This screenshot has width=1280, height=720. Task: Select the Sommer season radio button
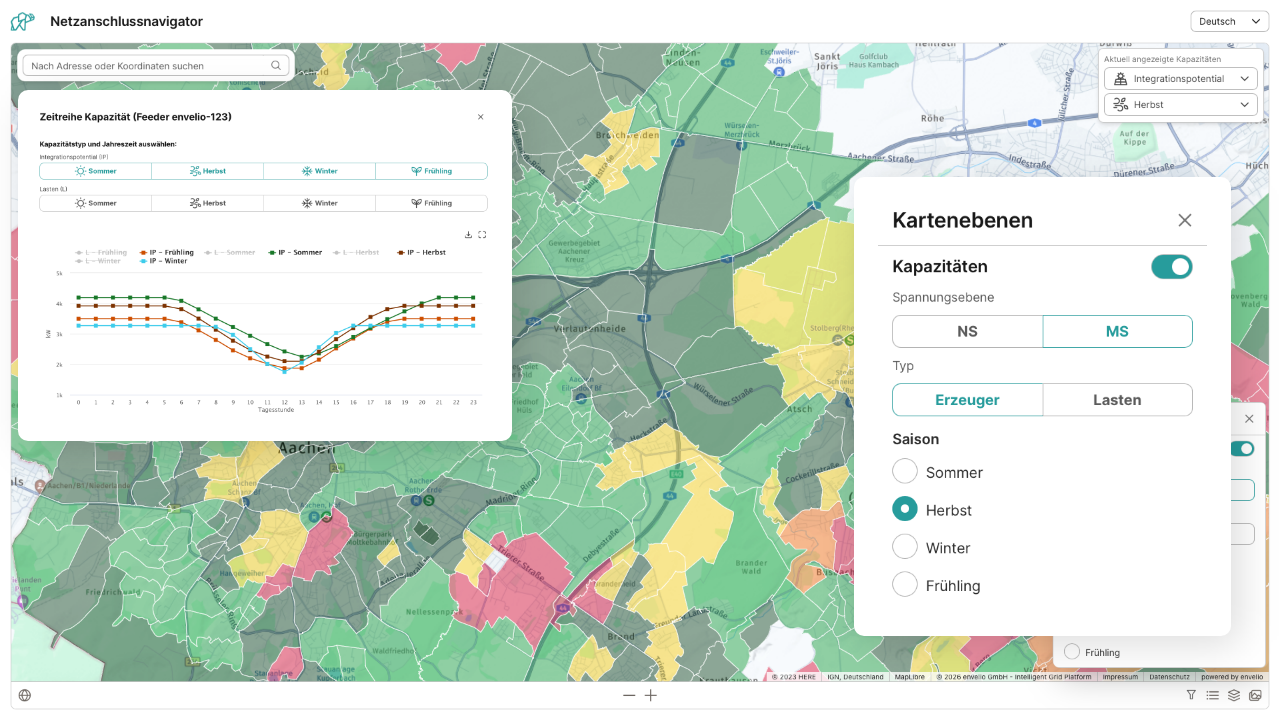pyautogui.click(x=905, y=472)
